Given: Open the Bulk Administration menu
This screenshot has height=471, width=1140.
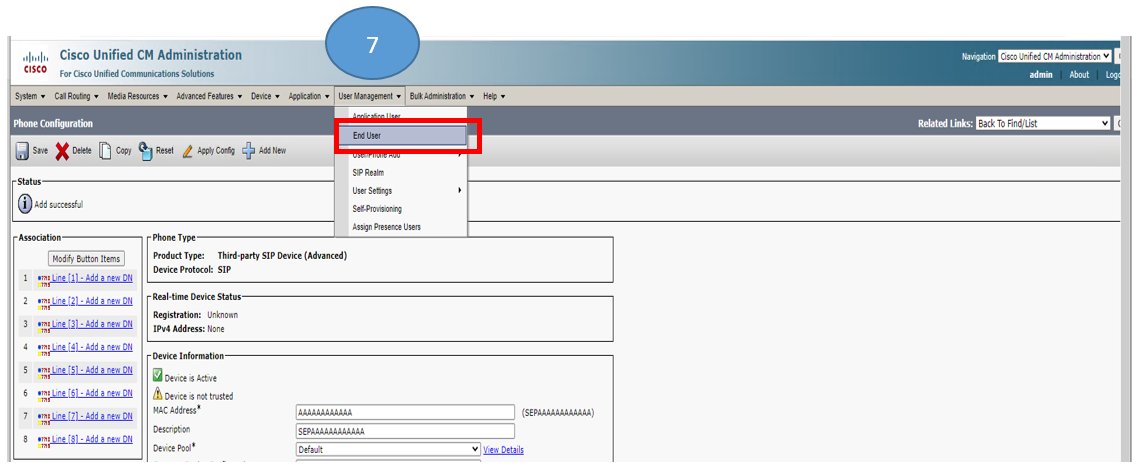Looking at the screenshot, I should [x=442, y=96].
